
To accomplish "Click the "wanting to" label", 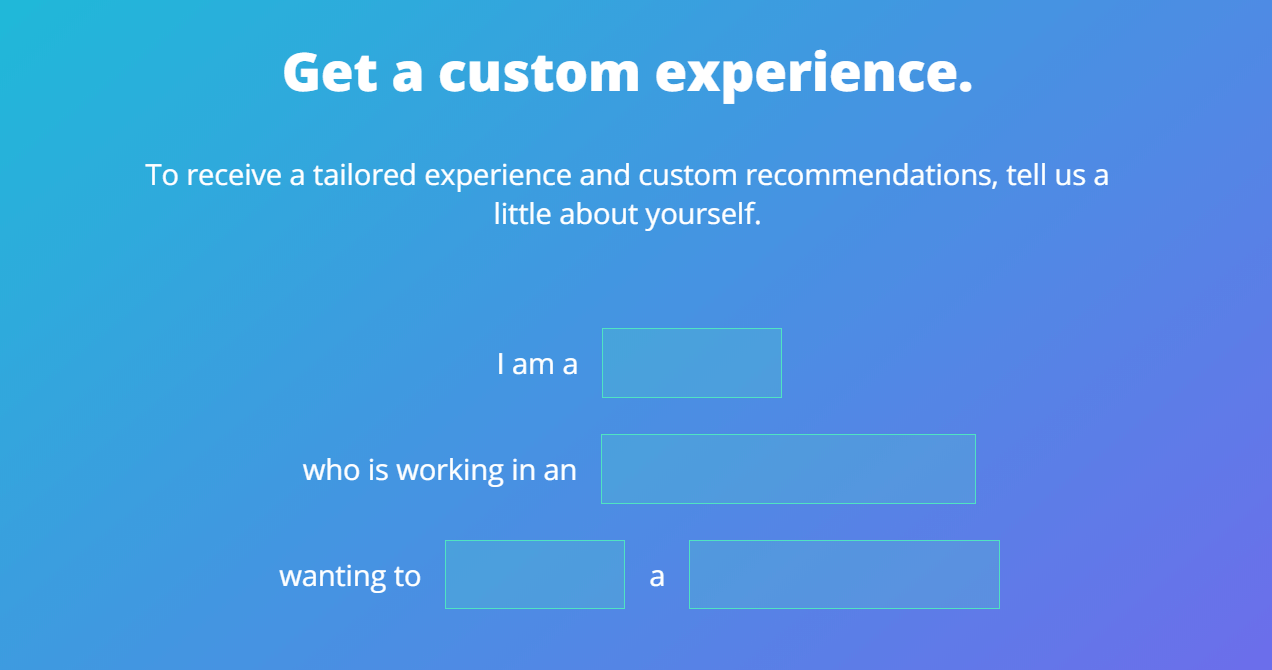I will pyautogui.click(x=350, y=576).
